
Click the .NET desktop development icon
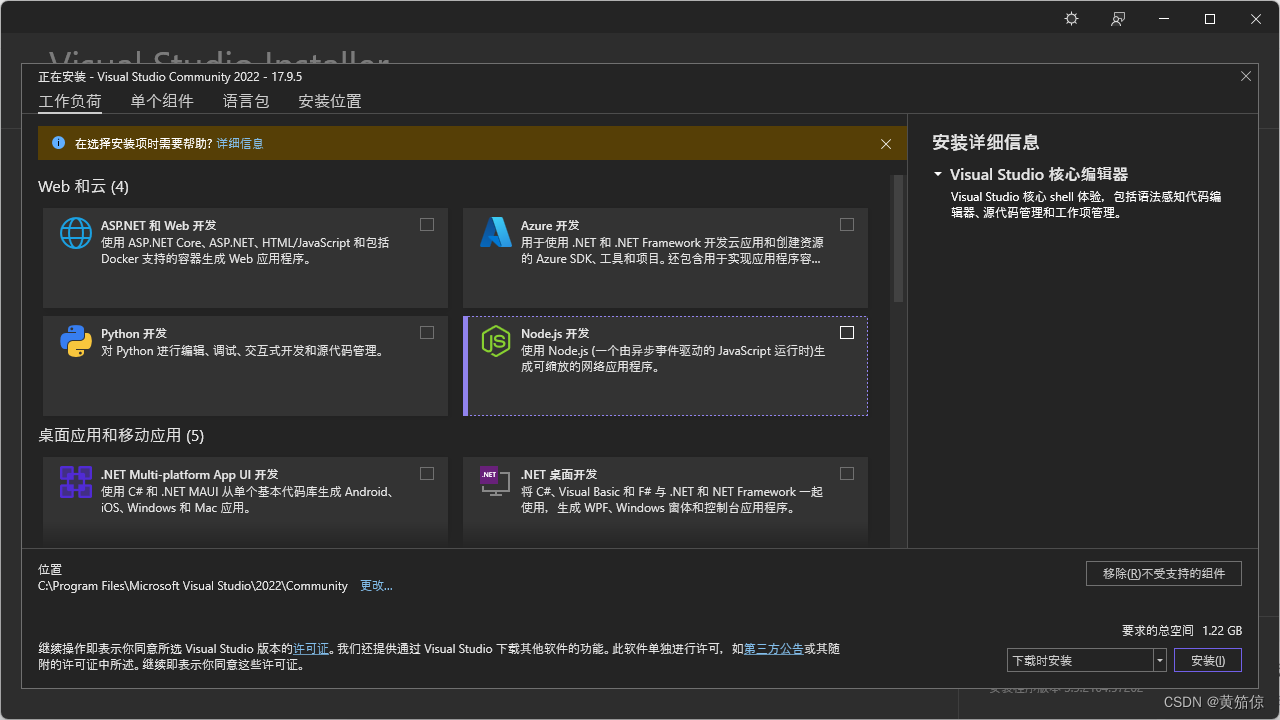(496, 482)
